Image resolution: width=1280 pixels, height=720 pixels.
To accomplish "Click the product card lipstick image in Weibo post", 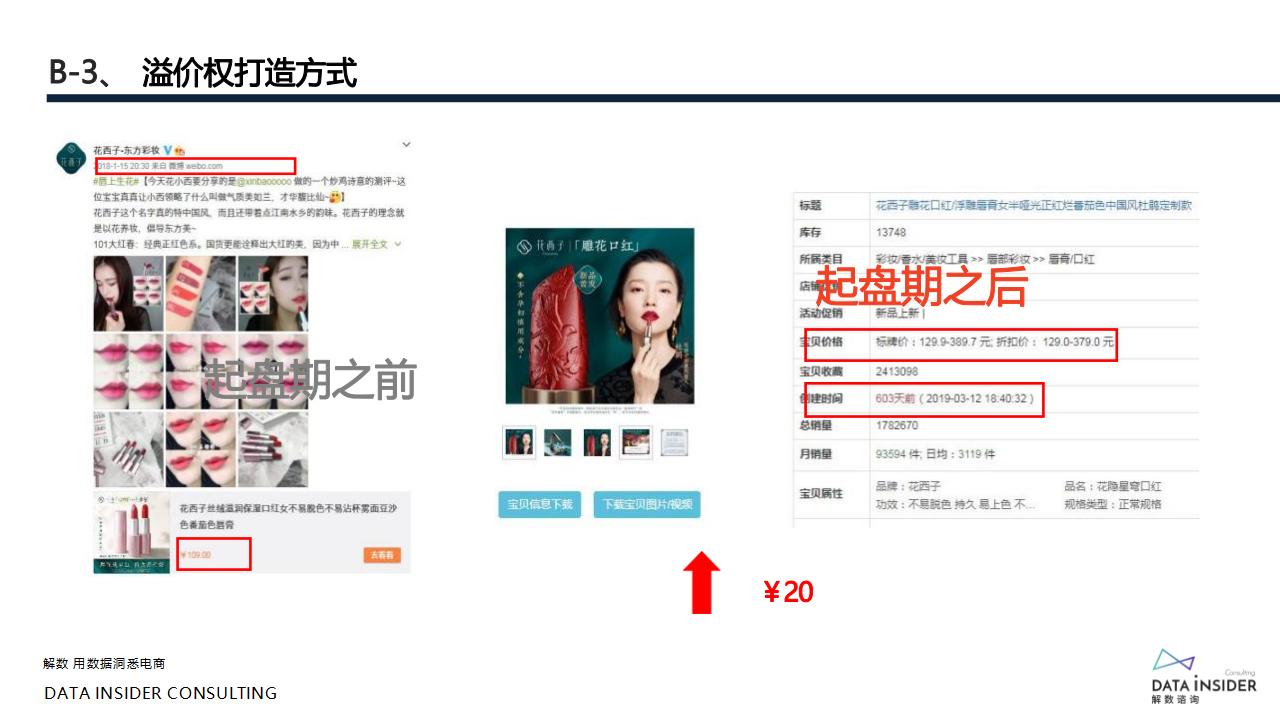I will pos(132,532).
